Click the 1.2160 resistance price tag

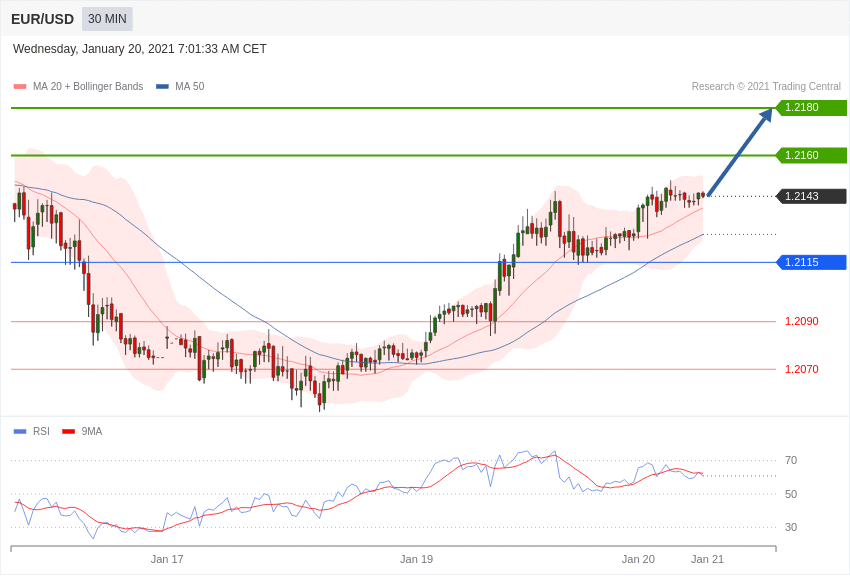click(x=812, y=155)
